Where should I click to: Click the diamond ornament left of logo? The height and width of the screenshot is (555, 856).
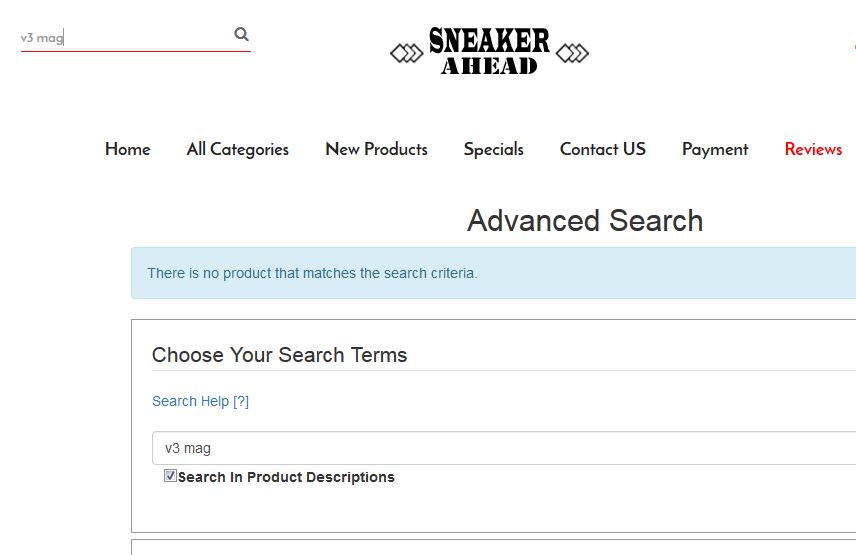[407, 53]
